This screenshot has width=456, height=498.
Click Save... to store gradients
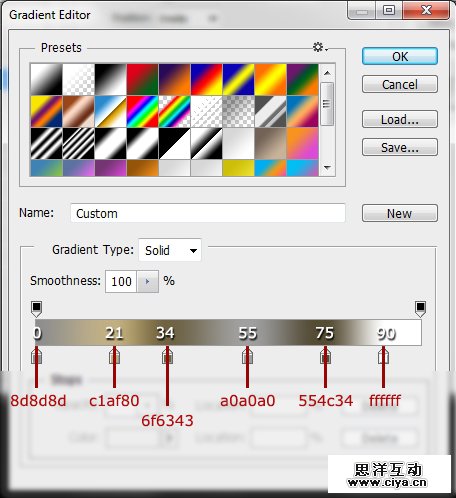tap(400, 147)
